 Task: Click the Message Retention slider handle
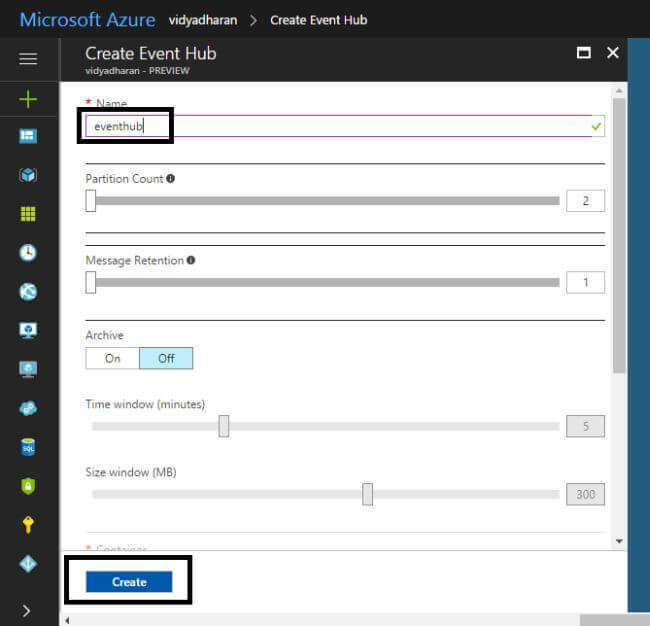click(x=91, y=282)
